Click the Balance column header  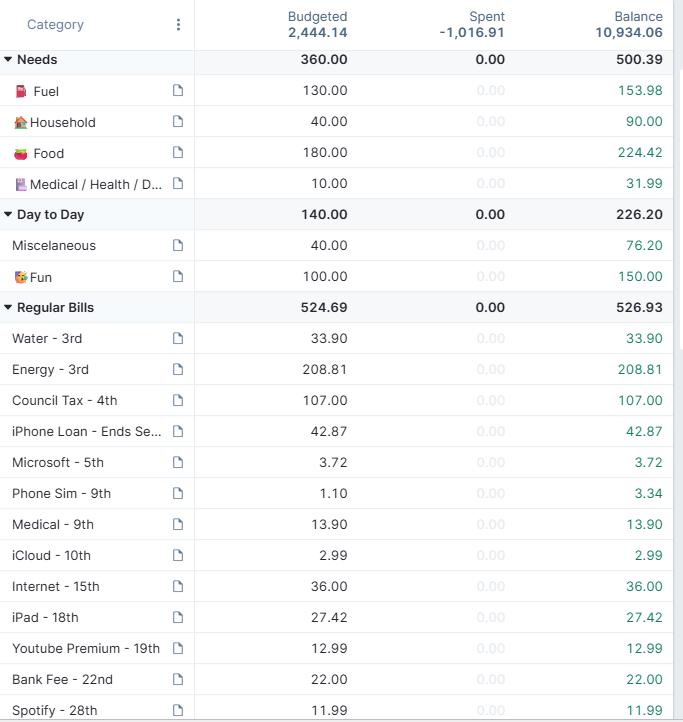point(638,17)
